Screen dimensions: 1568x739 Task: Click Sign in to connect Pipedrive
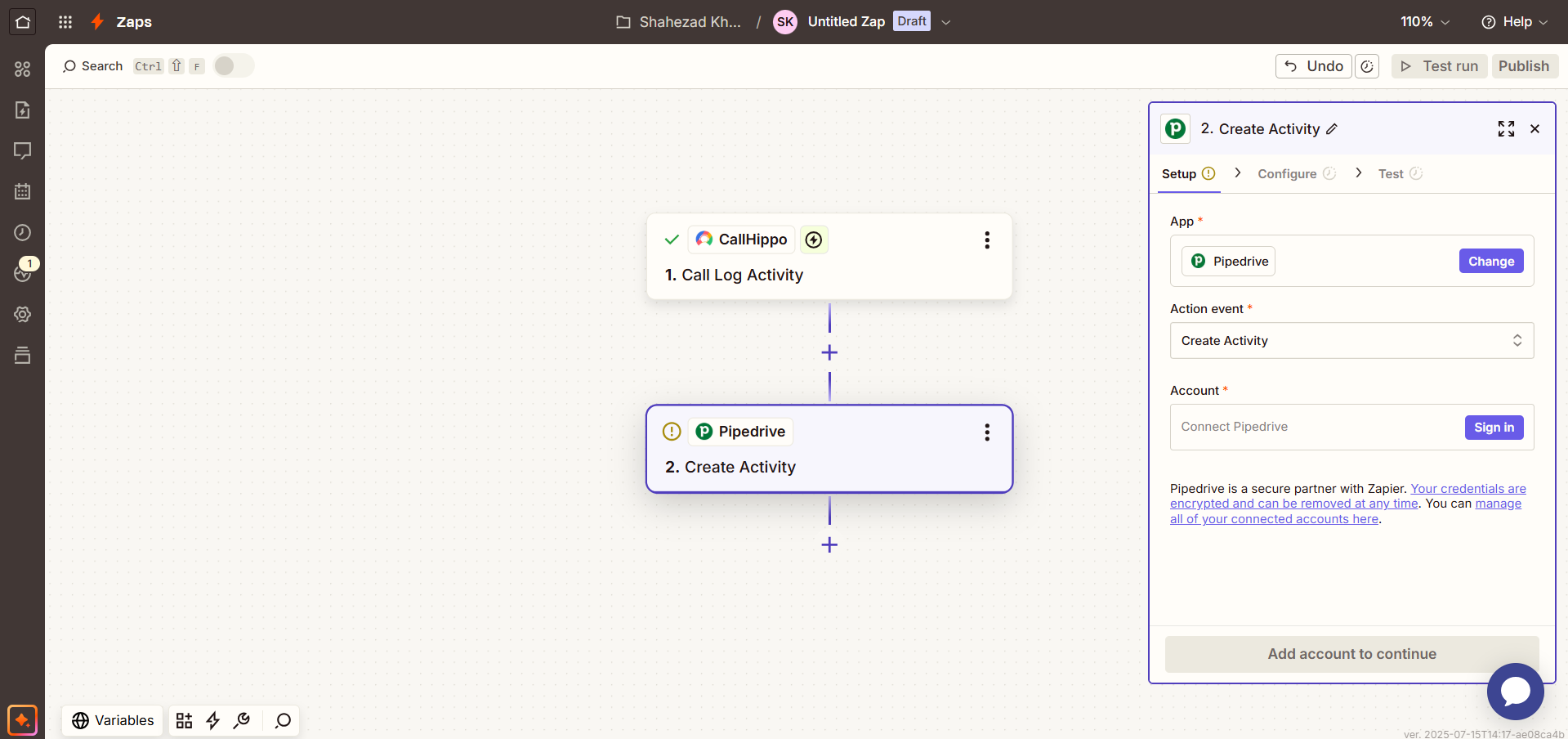point(1494,428)
